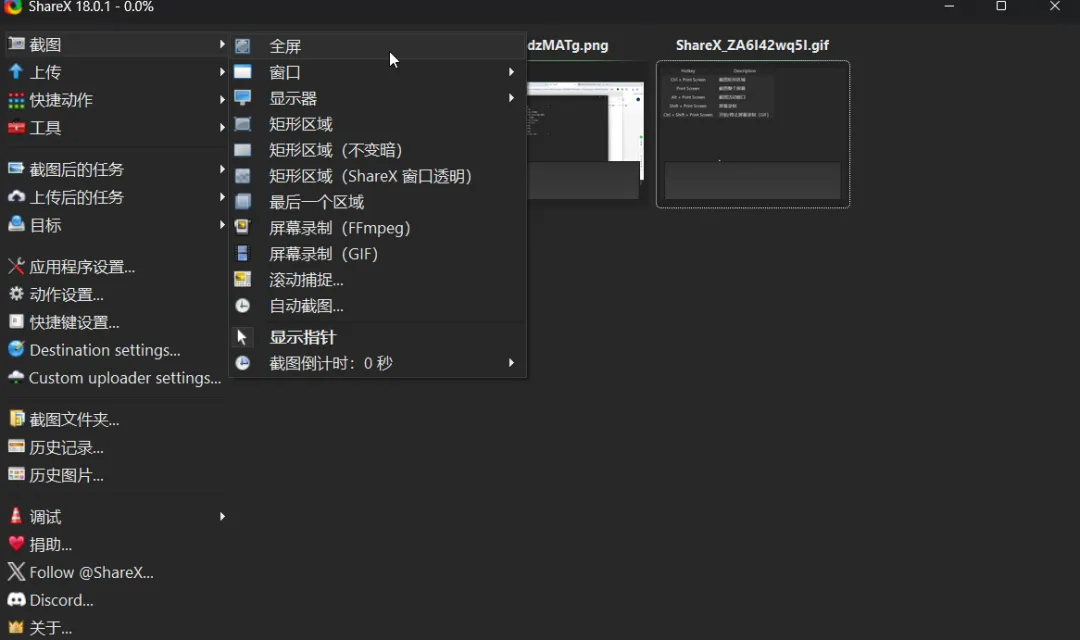Click the 截图后的任务 icon

tap(16, 169)
